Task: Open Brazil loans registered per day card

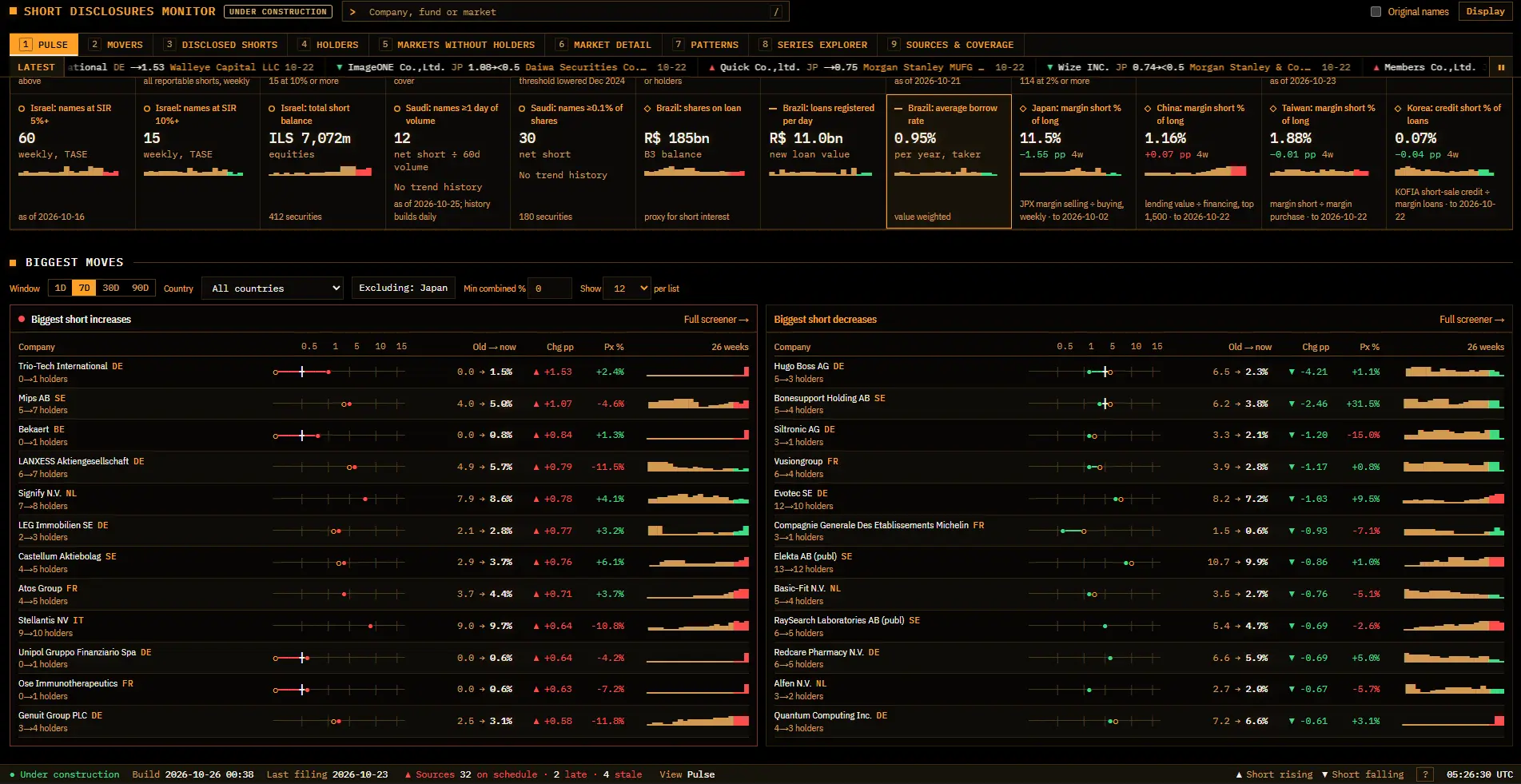Action: (x=823, y=162)
